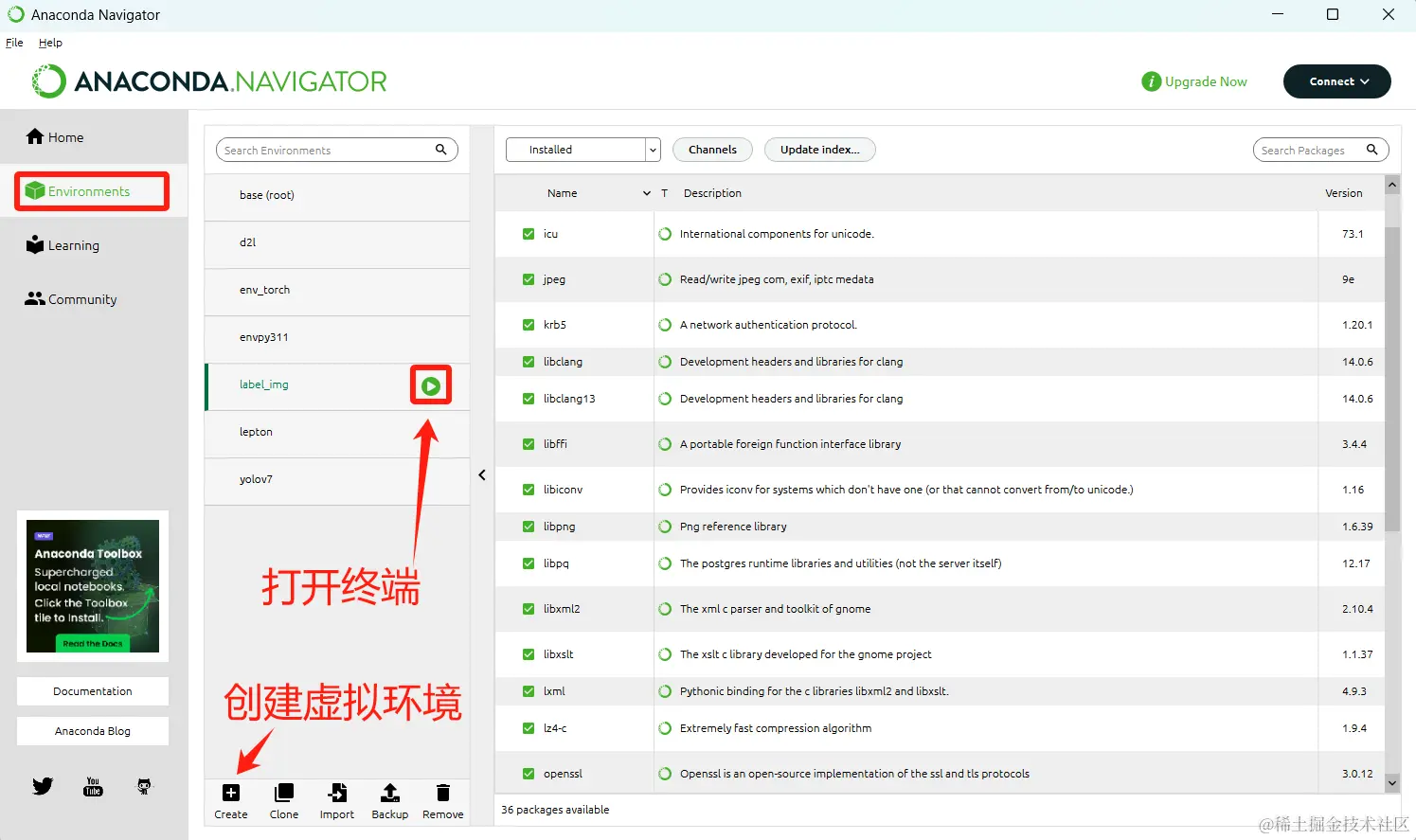
Task: Click the '36 packages available' status text
Action: pyautogui.click(x=555, y=810)
